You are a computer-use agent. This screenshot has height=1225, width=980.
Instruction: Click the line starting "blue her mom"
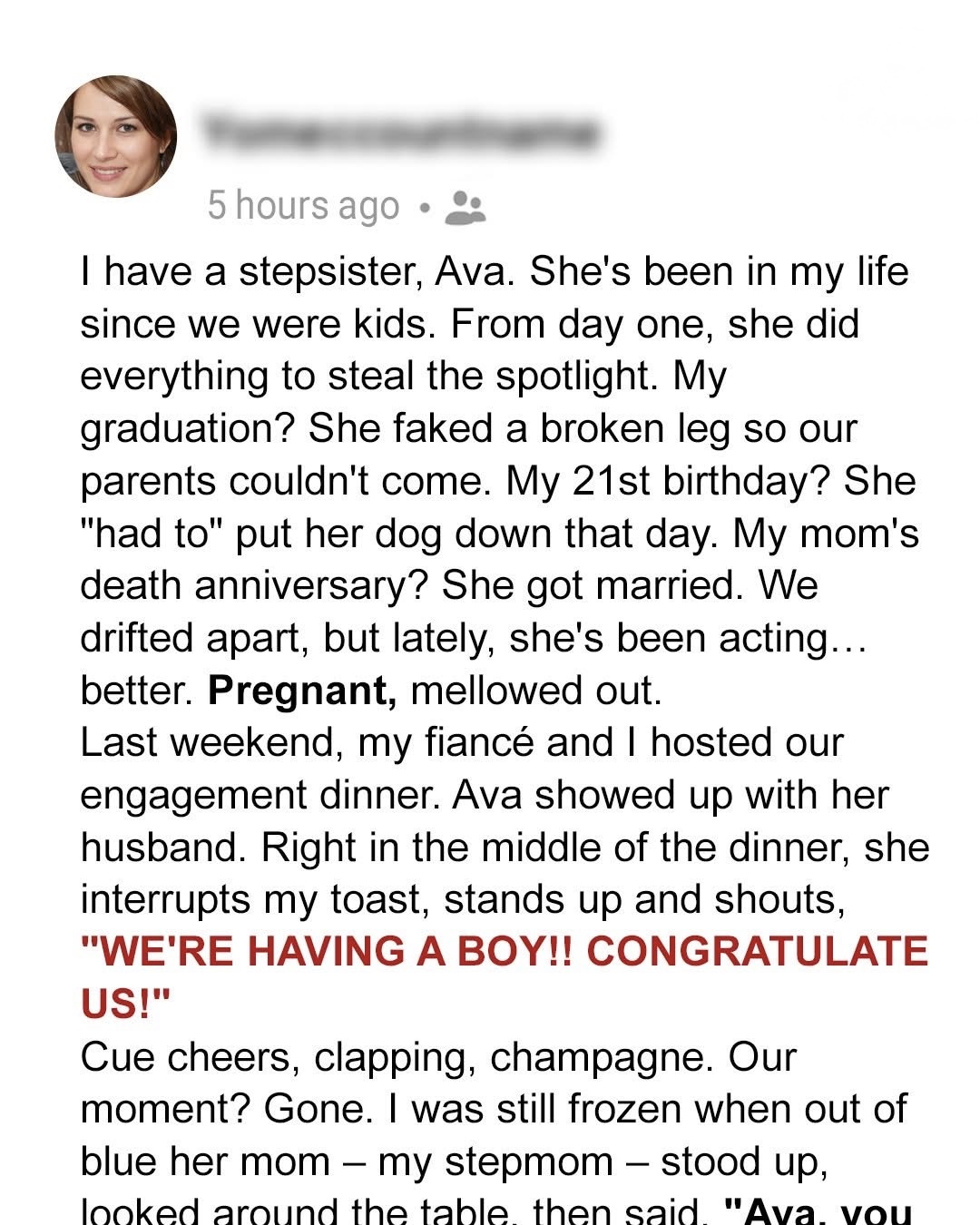(x=454, y=1161)
